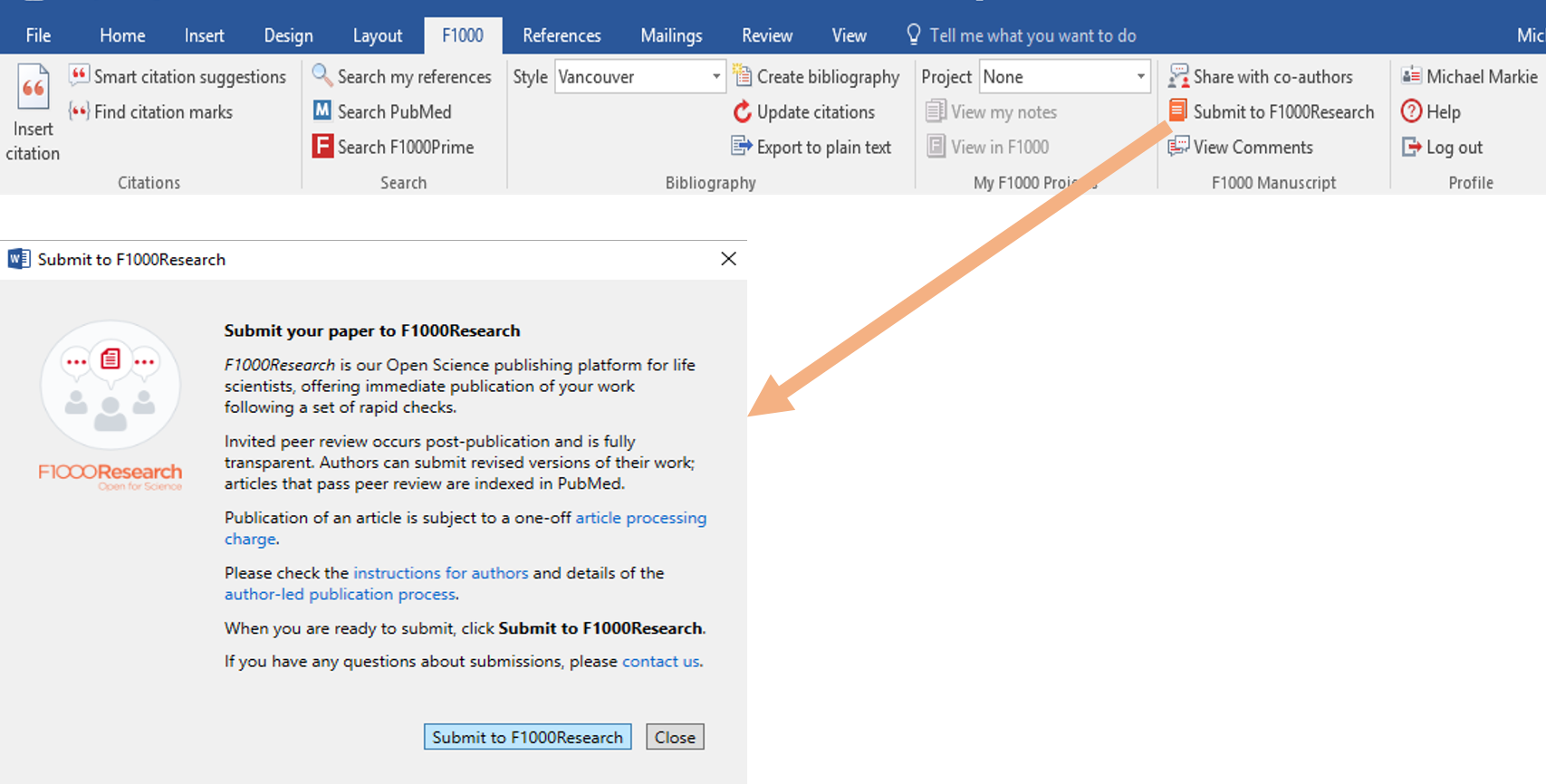Open the Style dropdown showing Vancouver
Viewport: 1546px width, 784px height.
point(639,77)
